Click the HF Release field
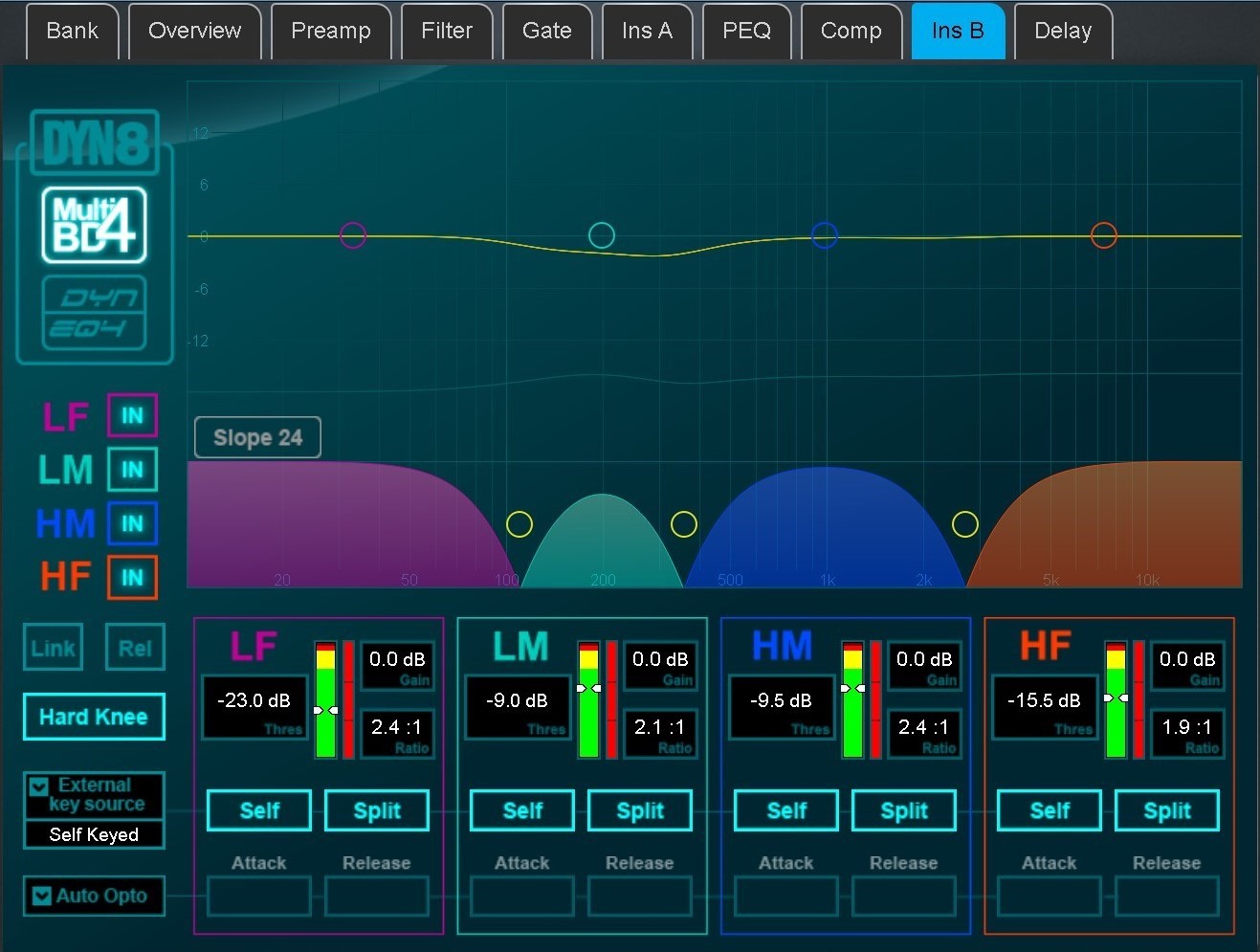The image size is (1260, 952). 1167,897
